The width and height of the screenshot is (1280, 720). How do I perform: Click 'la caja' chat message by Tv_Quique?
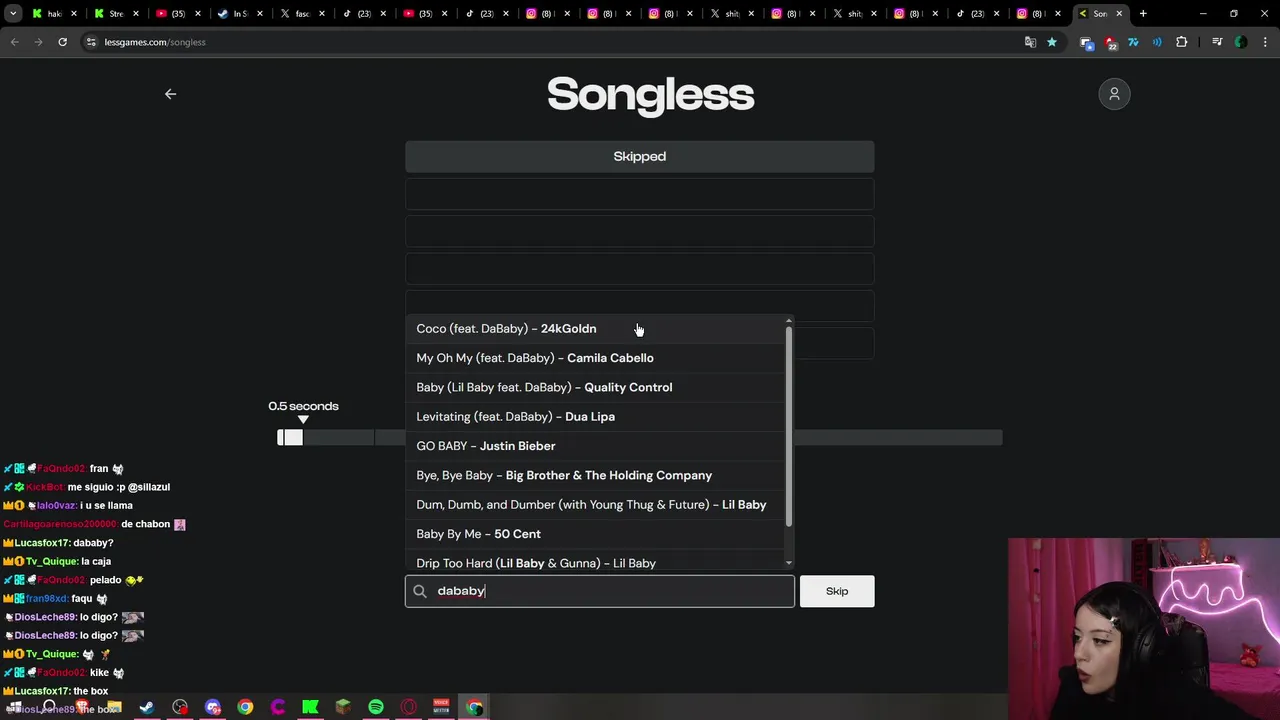(57, 561)
